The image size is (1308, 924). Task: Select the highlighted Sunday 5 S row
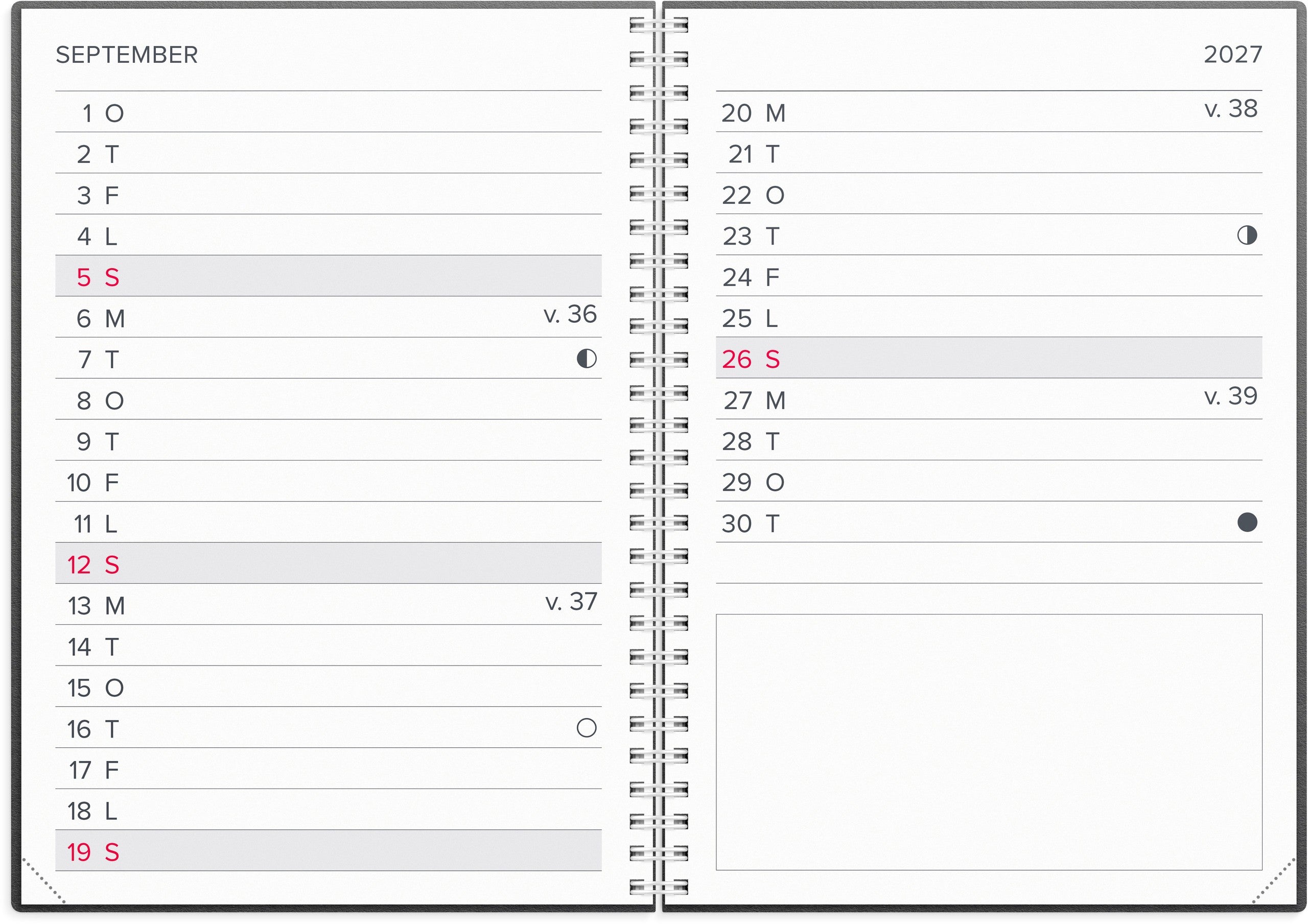tap(328, 276)
